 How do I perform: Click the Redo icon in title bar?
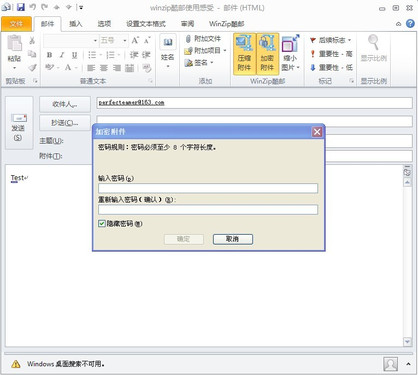(44, 7)
